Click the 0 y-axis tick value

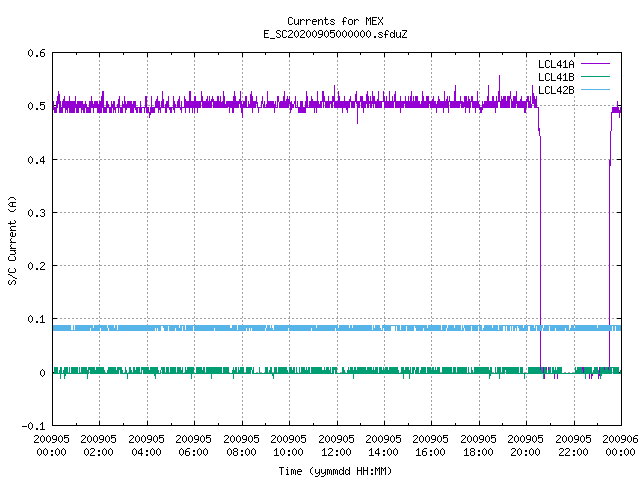point(42,373)
